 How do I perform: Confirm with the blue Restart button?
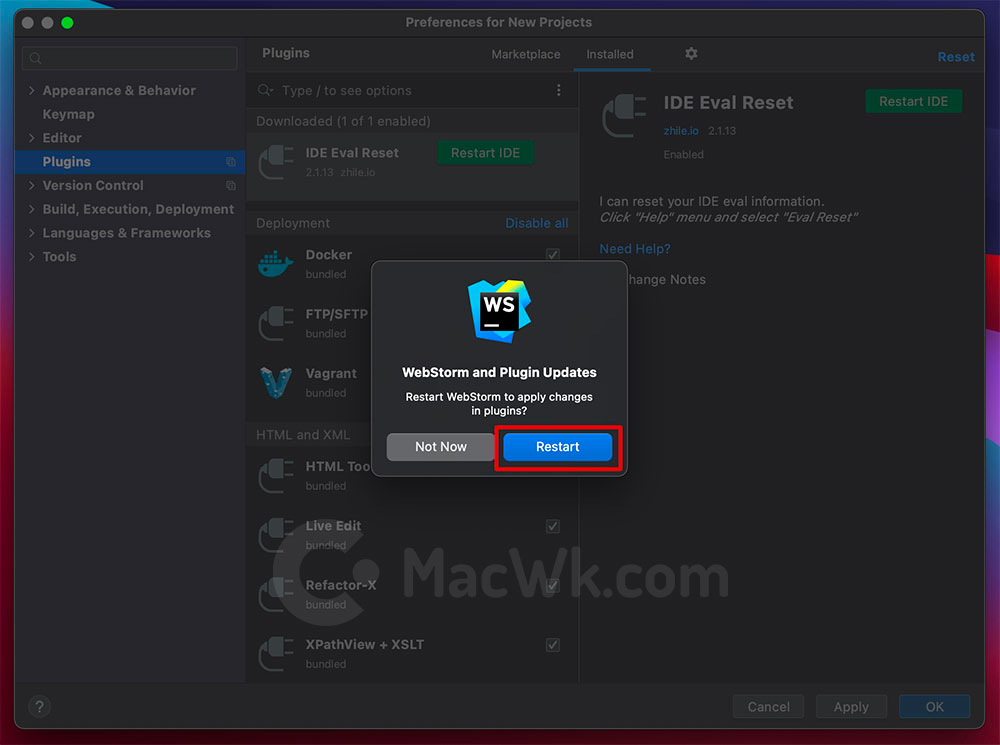[557, 446]
